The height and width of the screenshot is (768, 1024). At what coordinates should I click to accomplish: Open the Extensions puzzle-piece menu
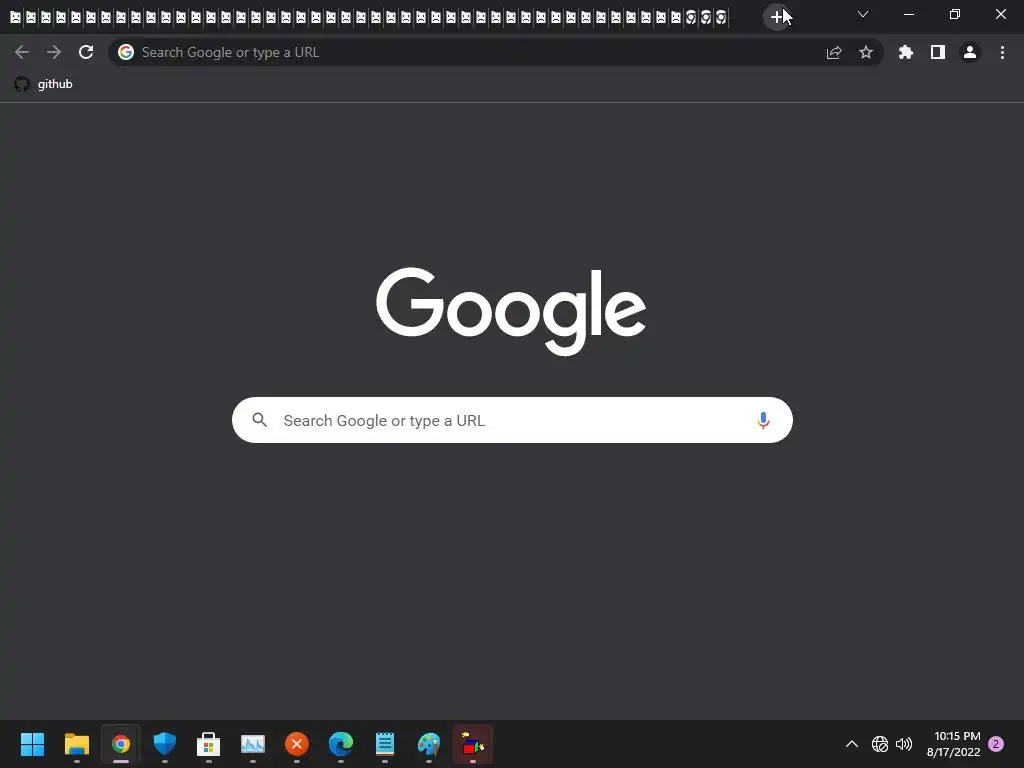pyautogui.click(x=906, y=52)
